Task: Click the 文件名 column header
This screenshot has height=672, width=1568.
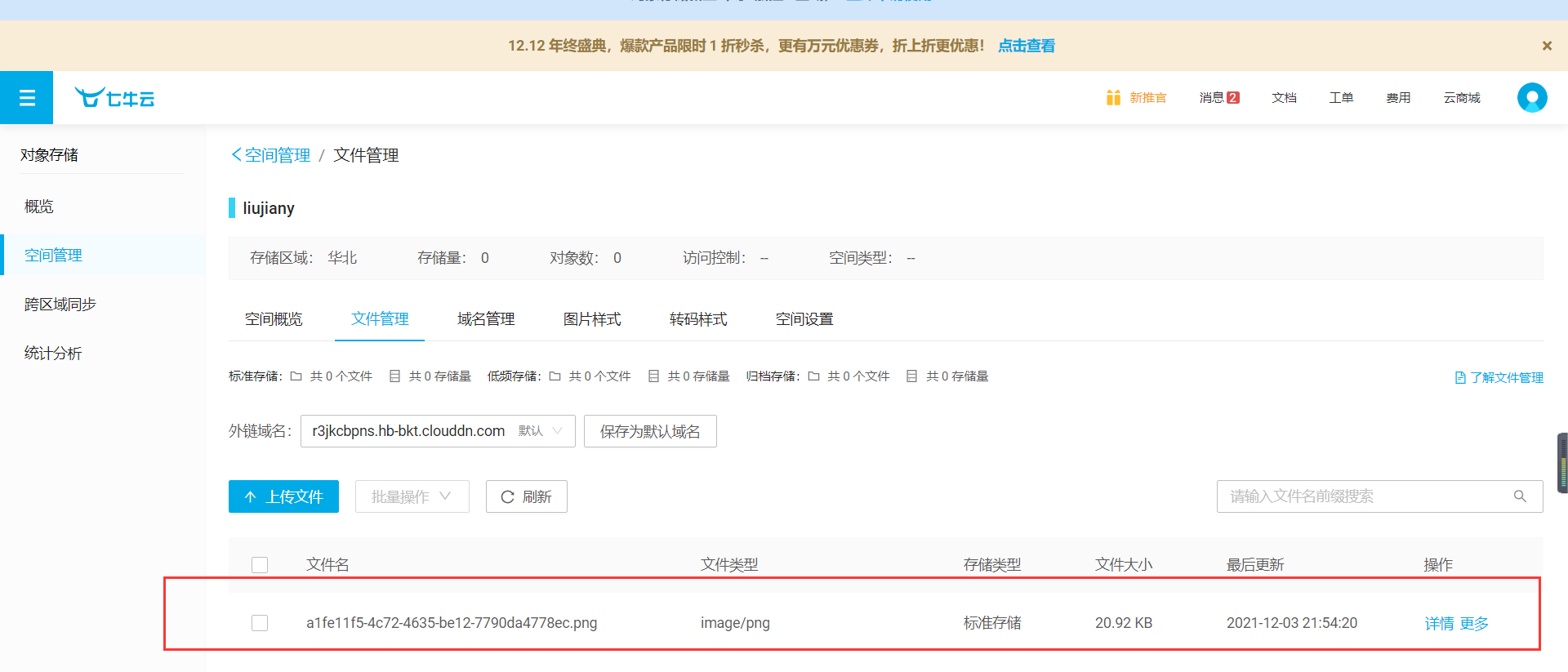Action: 327,565
